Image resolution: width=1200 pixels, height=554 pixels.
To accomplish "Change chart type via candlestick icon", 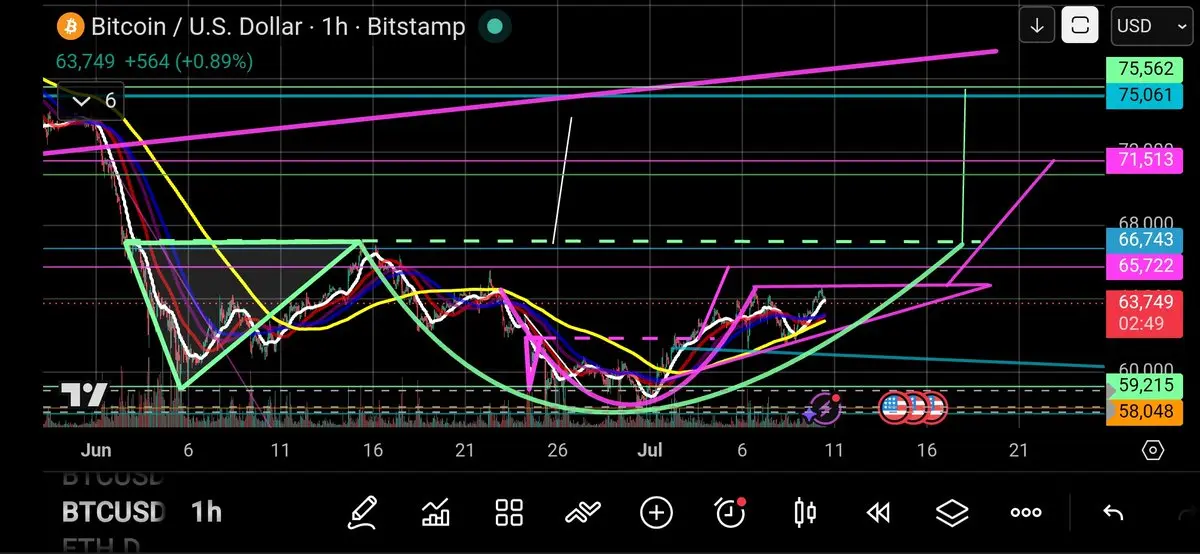I will click(x=804, y=513).
